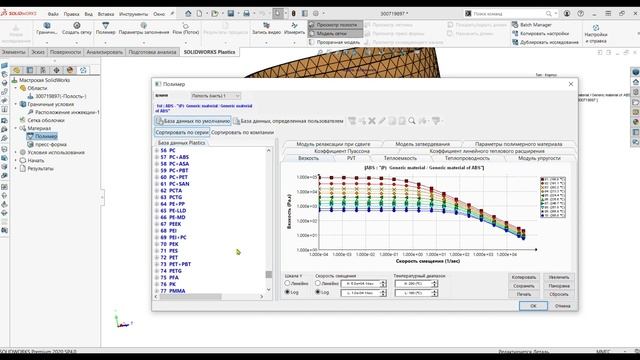Collapse Граничные условия tree node

(x=16, y=104)
